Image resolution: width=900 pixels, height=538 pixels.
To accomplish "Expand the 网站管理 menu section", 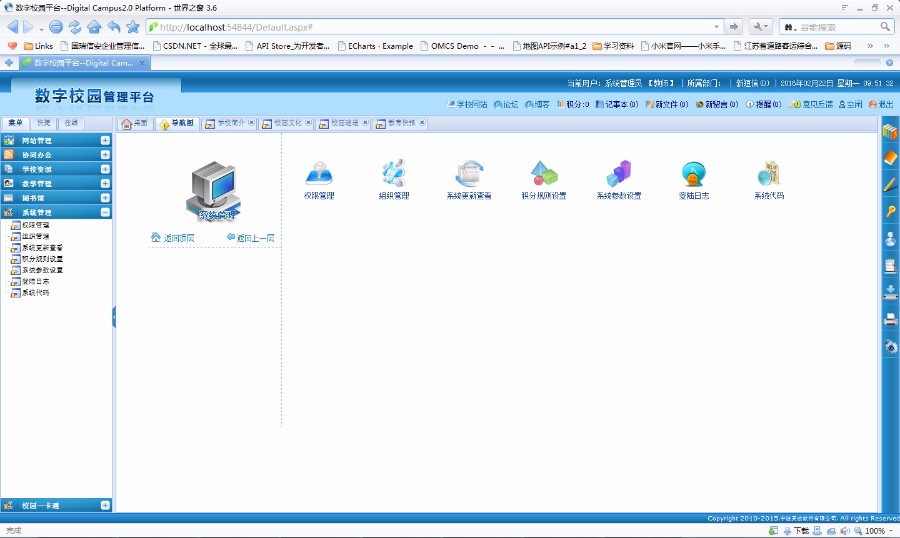I will pyautogui.click(x=105, y=140).
